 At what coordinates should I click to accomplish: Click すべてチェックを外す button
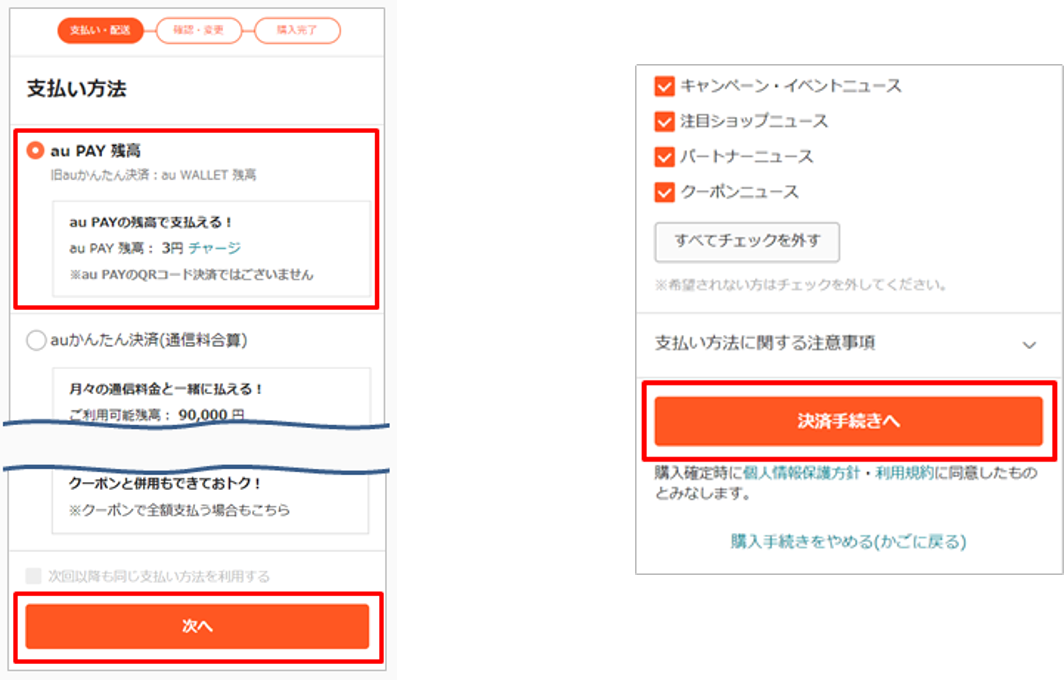click(x=747, y=242)
